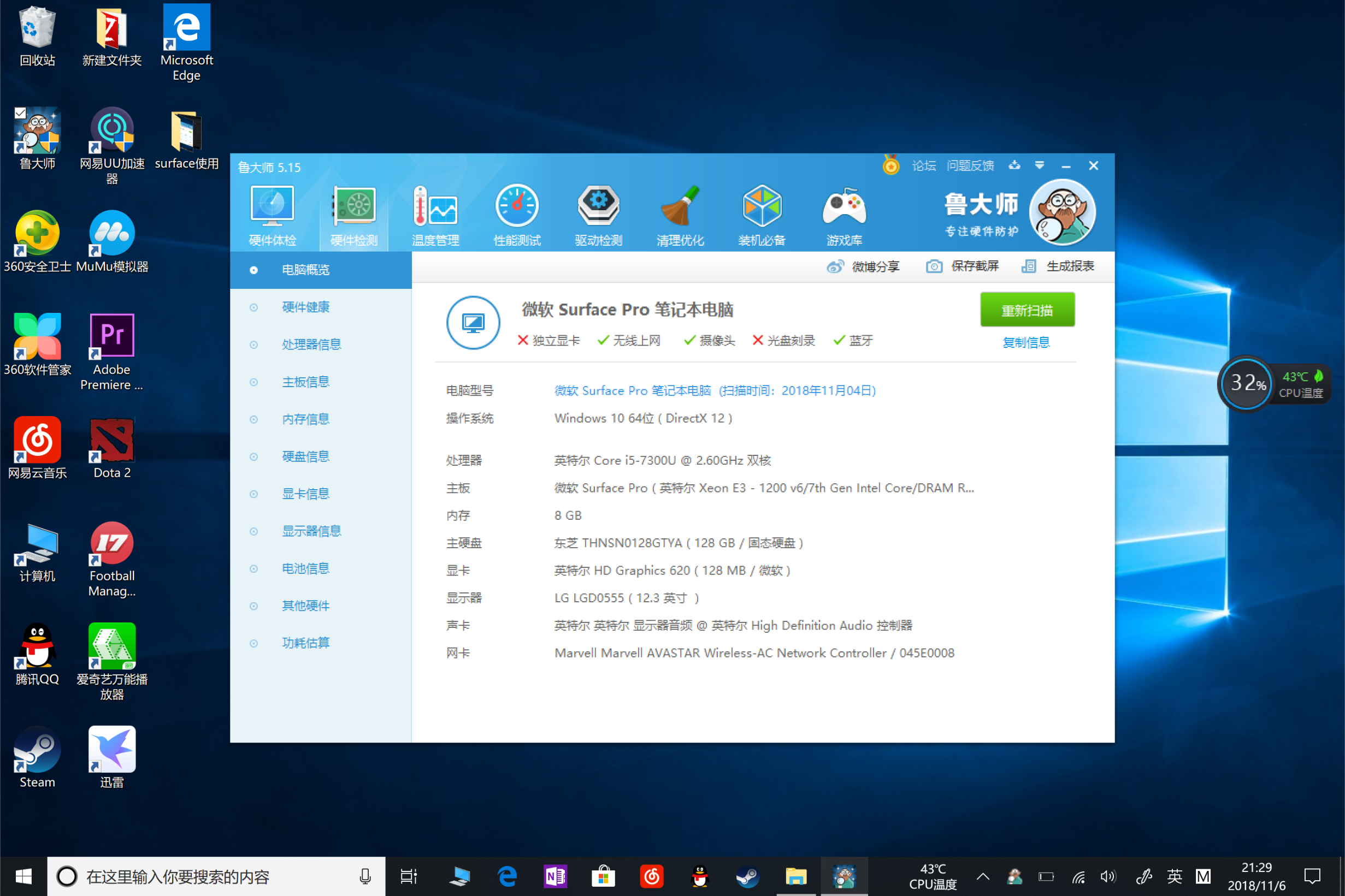Click the 32% memory usage floating widget
This screenshot has height=896, width=1345.
1246,383
